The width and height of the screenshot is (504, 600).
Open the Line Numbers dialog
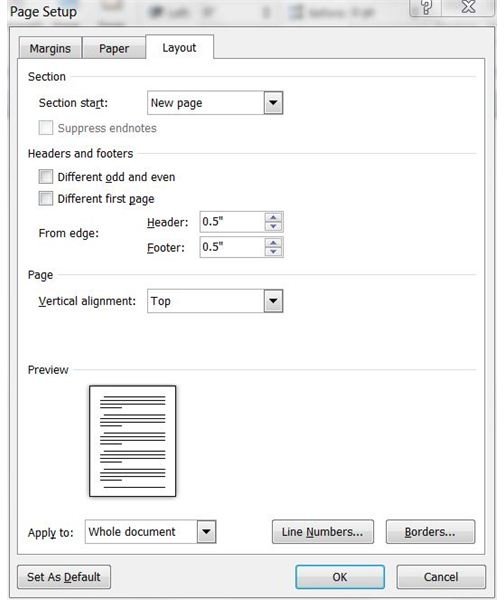point(323,532)
